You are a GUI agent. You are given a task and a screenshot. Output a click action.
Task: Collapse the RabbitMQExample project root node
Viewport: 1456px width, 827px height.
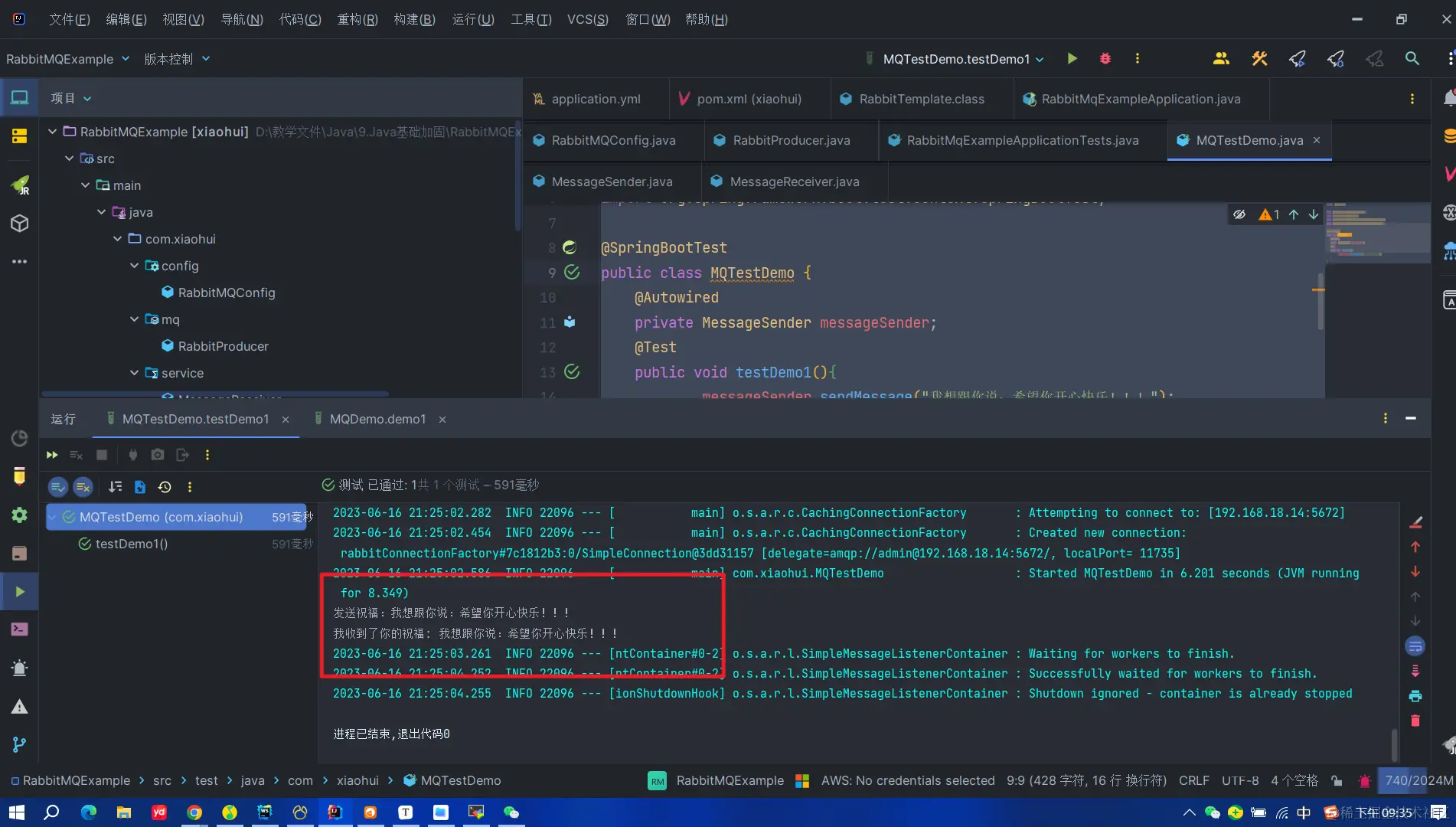pos(53,132)
